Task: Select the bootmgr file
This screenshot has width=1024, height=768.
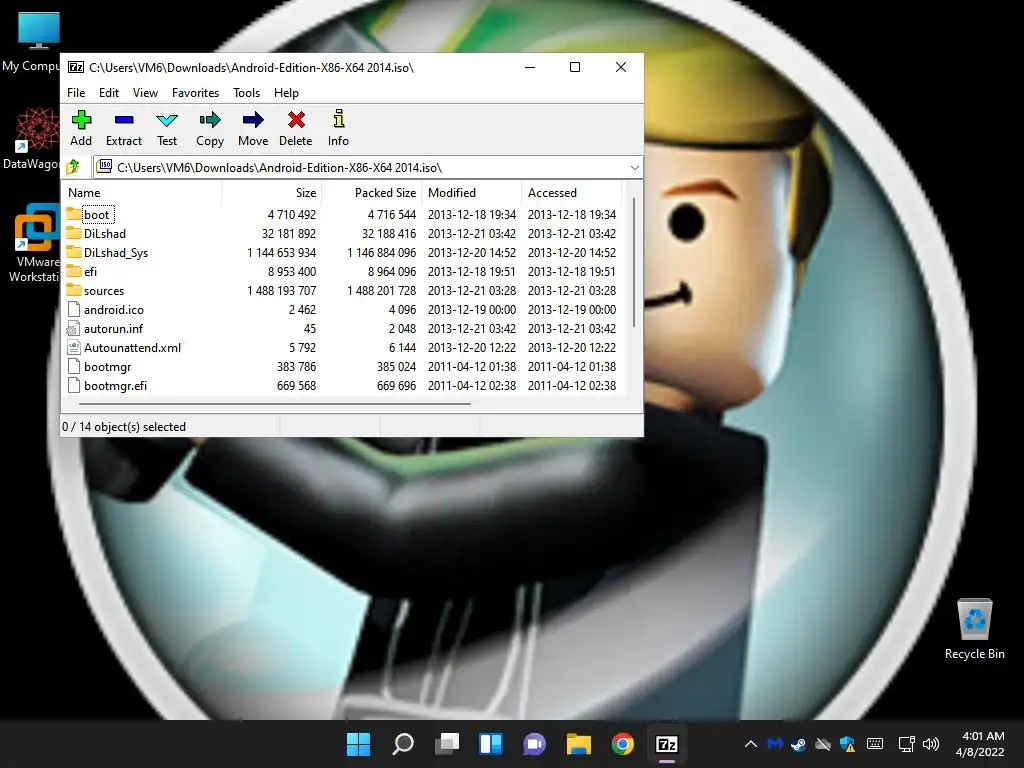Action: tap(99, 366)
